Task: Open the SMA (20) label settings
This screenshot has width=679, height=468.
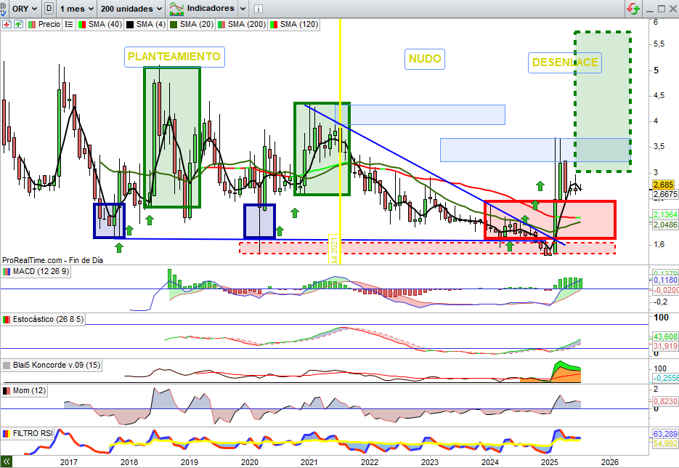Action: (x=197, y=25)
